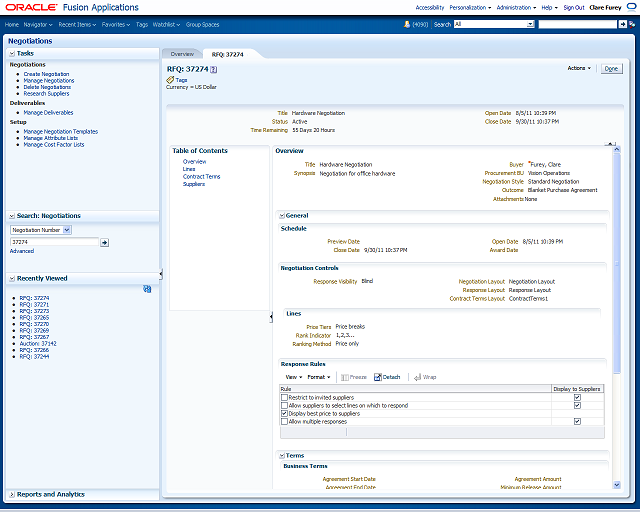The width and height of the screenshot is (640, 512).
Task: Open the Create Negotiation task link
Action: pyautogui.click(x=46, y=74)
